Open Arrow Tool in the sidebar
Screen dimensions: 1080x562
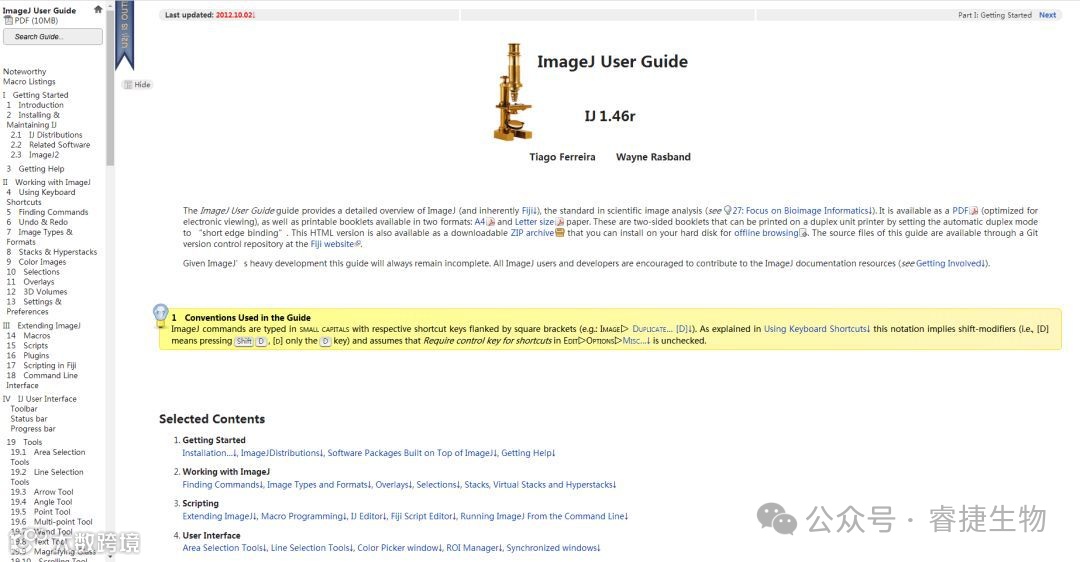pyautogui.click(x=54, y=492)
